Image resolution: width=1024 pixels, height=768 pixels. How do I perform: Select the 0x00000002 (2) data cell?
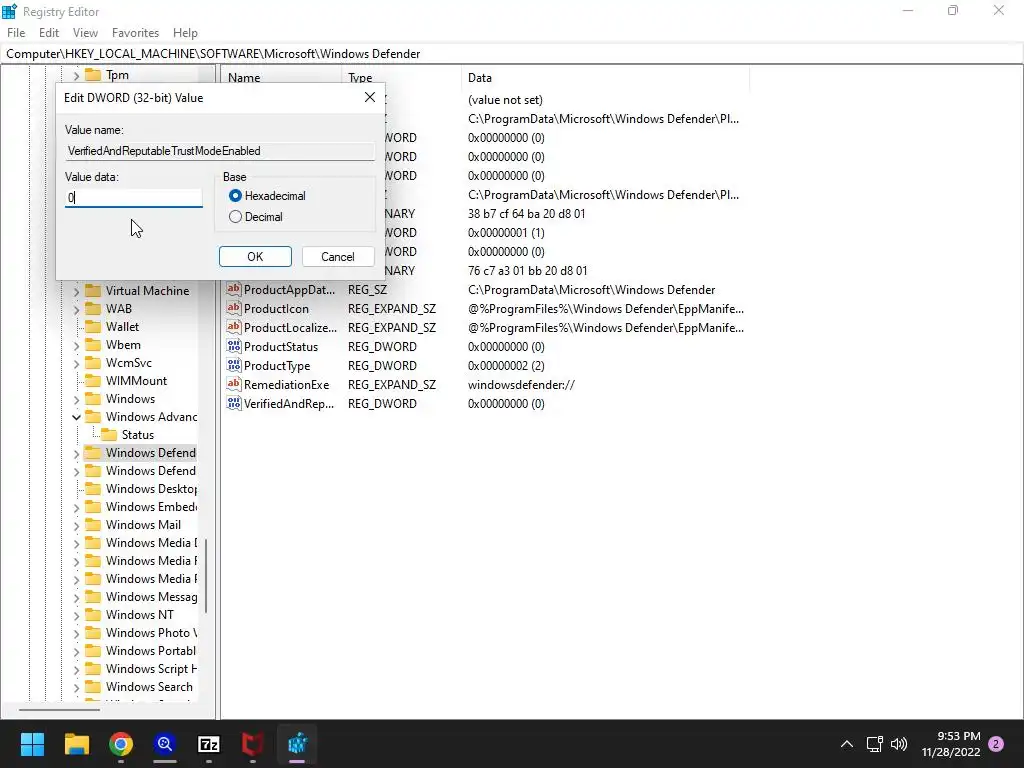coord(506,366)
